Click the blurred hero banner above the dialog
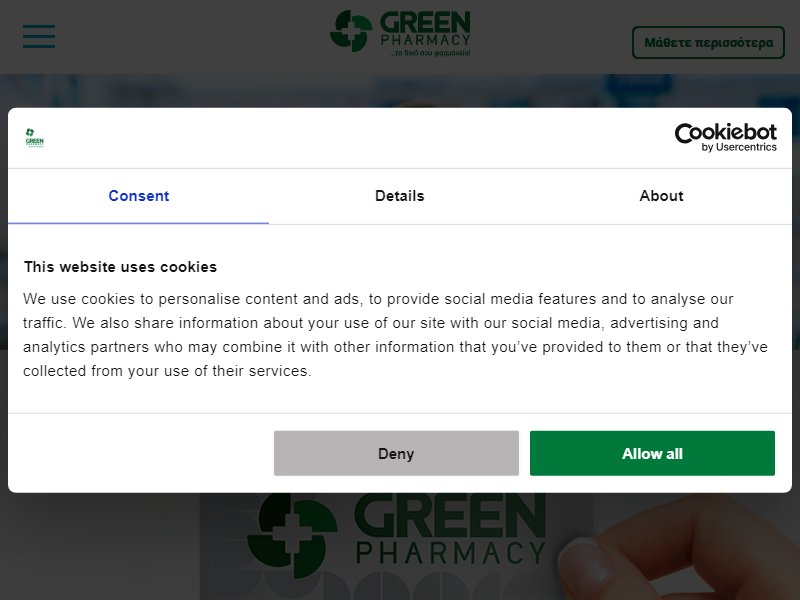The width and height of the screenshot is (800, 600). click(x=400, y=91)
